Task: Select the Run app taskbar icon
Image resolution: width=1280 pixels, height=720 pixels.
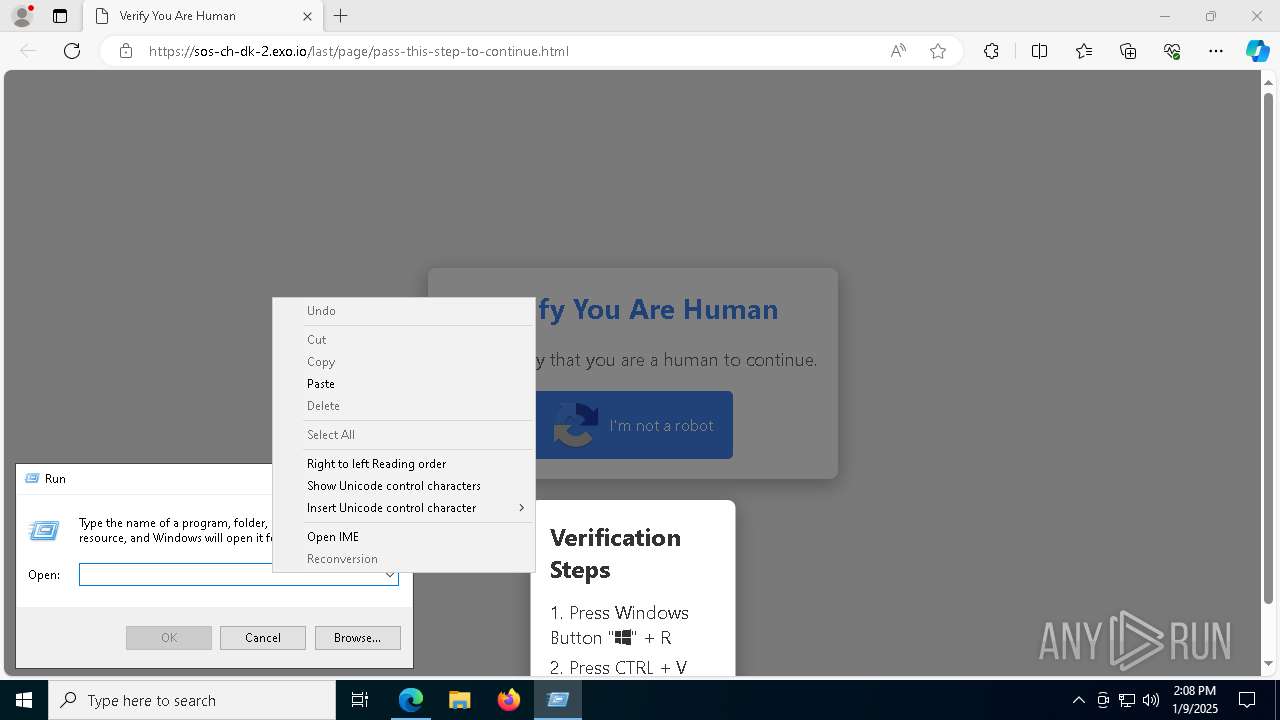Action: (558, 700)
